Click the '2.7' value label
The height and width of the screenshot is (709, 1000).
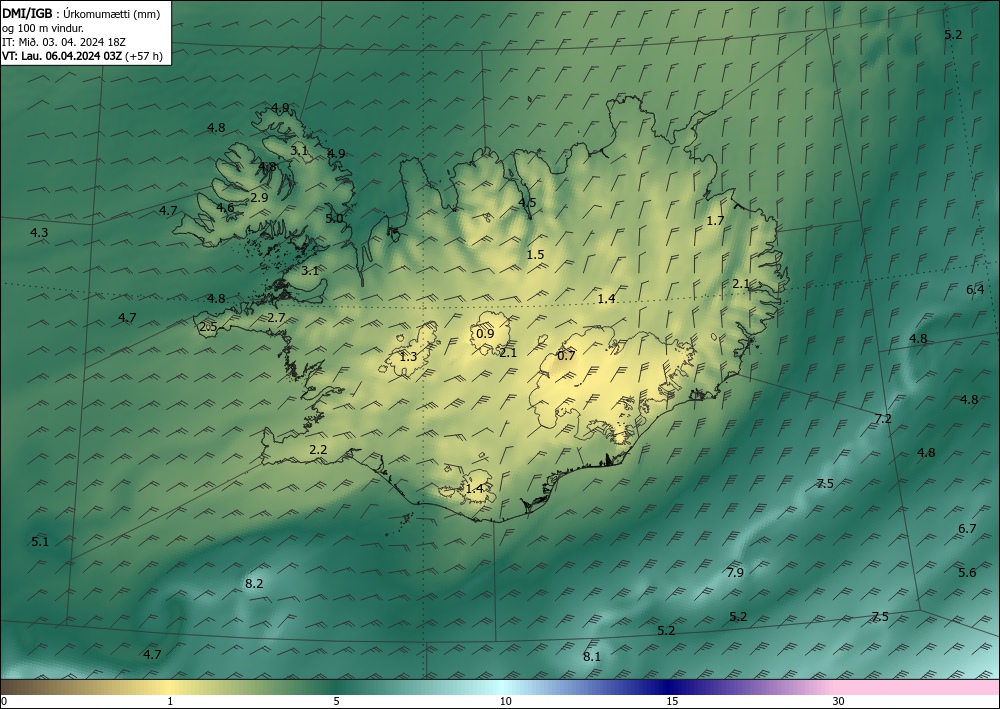click(276, 318)
